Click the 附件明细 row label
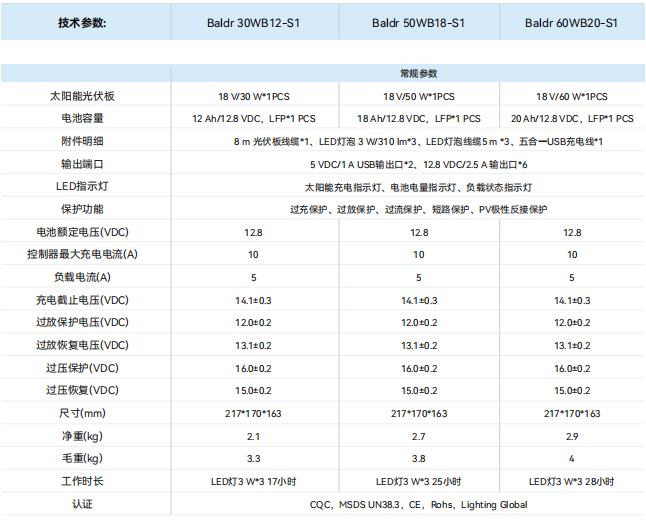Viewport: 646px width, 520px height. [x=82, y=141]
